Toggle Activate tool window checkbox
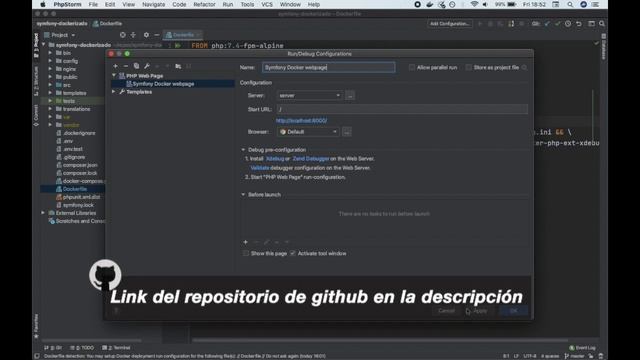640x360 pixels. coord(293,253)
